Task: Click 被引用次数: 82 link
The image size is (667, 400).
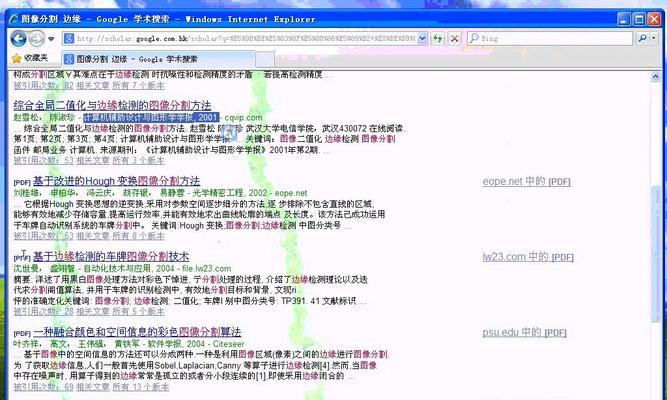Action: (x=43, y=86)
